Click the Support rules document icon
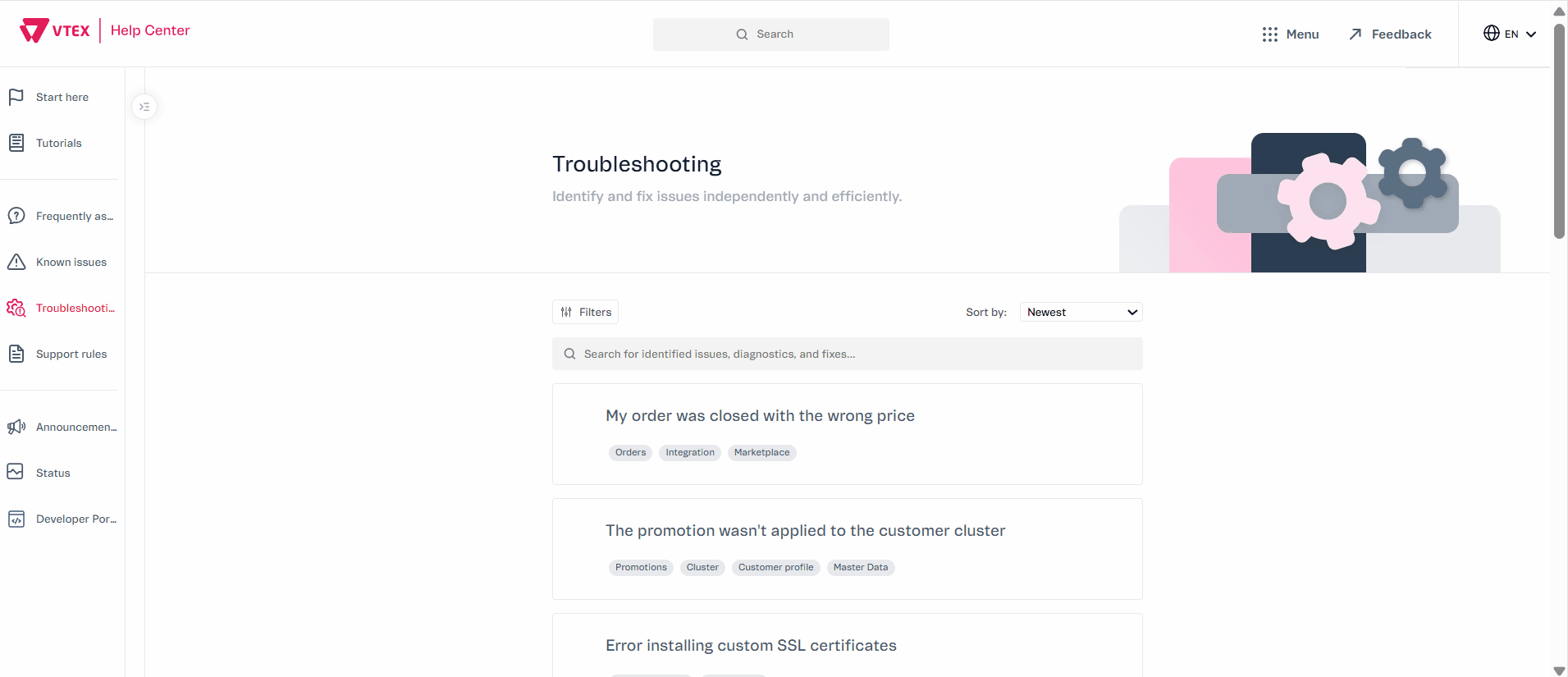Image resolution: width=1568 pixels, height=677 pixels. tap(16, 354)
